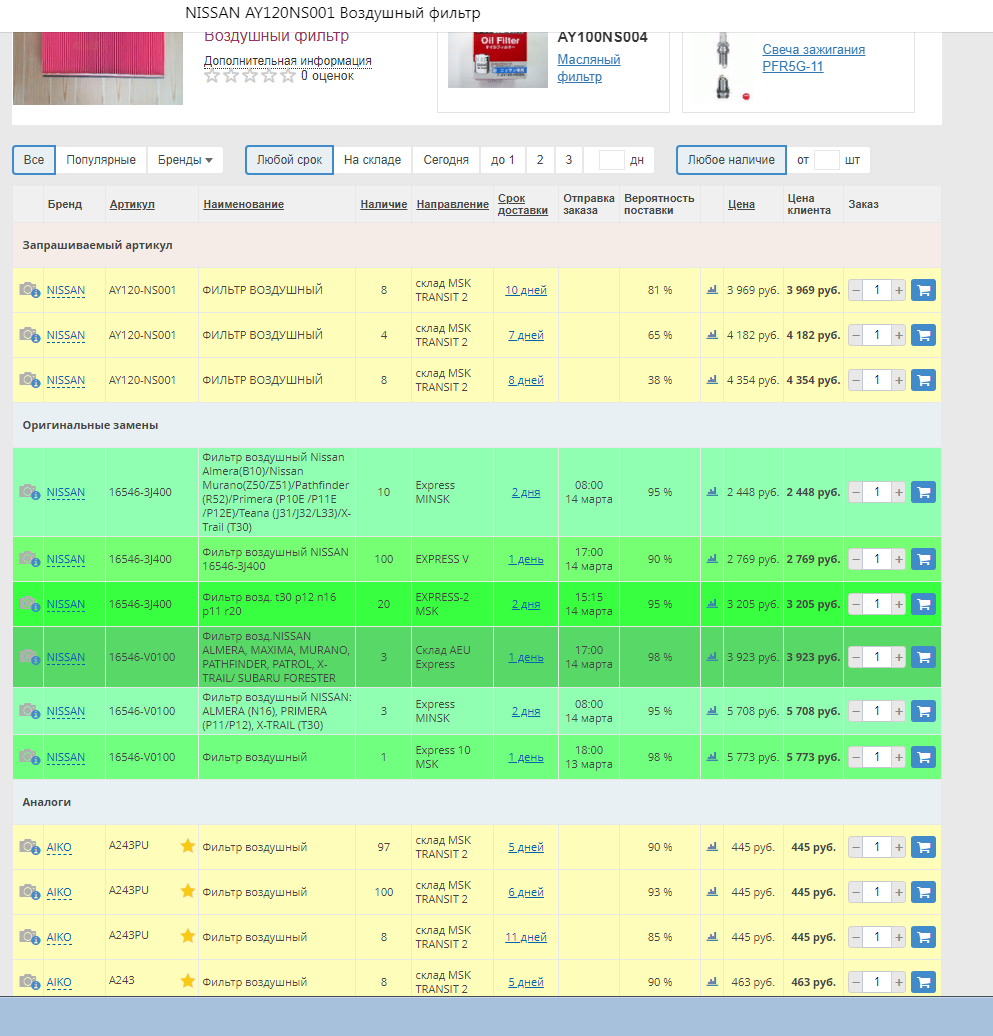Sort table by Срок доставки
Image resolution: width=993 pixels, height=1036 pixels.
coord(523,204)
